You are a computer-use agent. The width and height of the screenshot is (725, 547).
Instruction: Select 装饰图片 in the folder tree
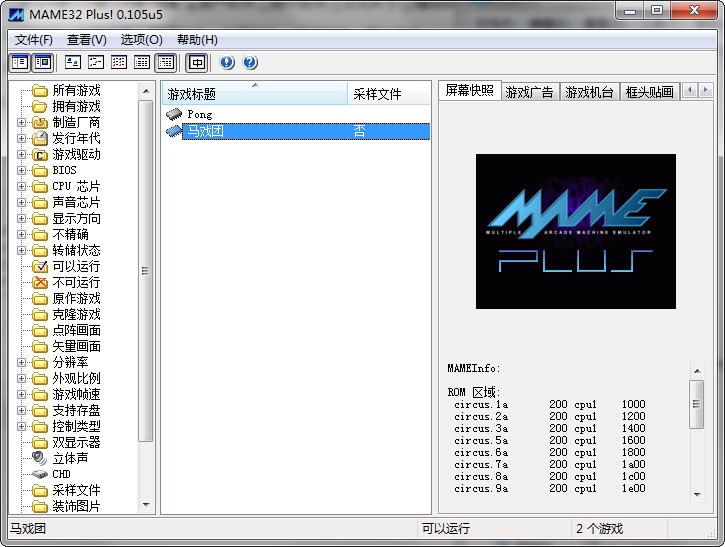(x=76, y=506)
